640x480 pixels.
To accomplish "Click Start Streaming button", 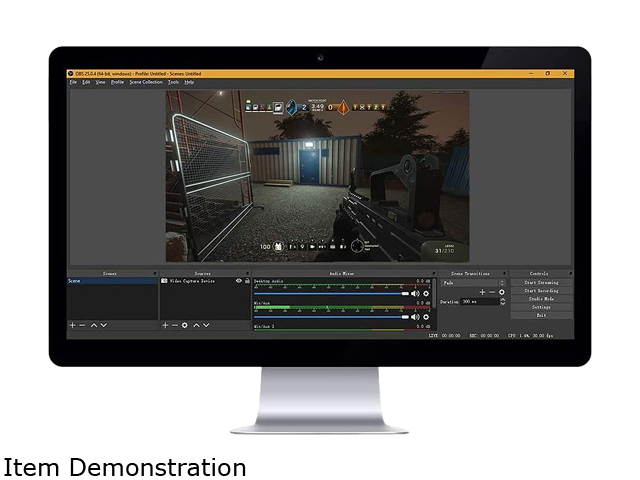I will click(541, 282).
